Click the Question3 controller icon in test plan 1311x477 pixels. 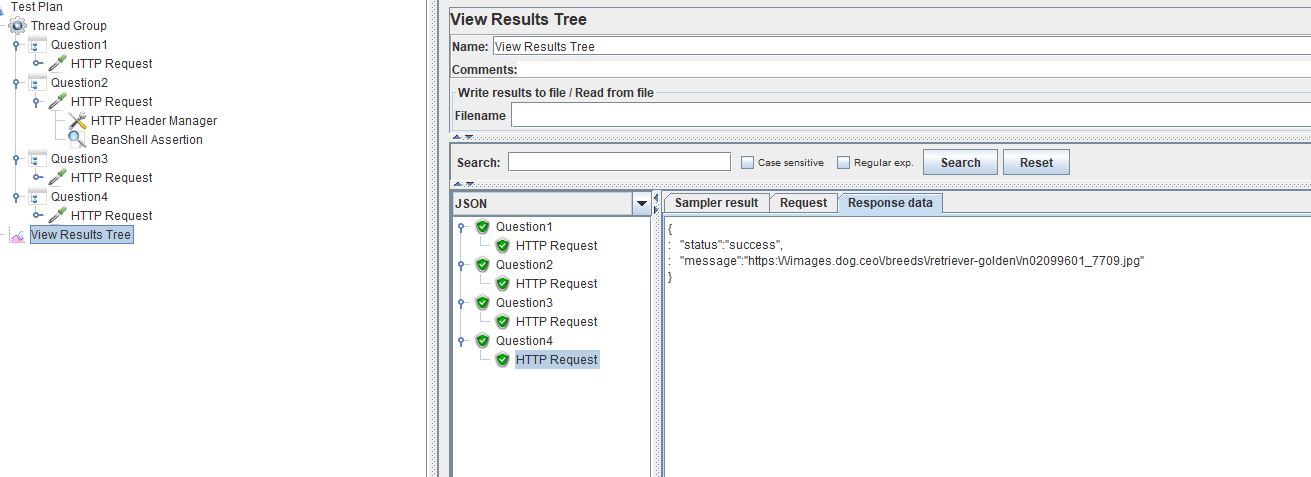[38, 159]
